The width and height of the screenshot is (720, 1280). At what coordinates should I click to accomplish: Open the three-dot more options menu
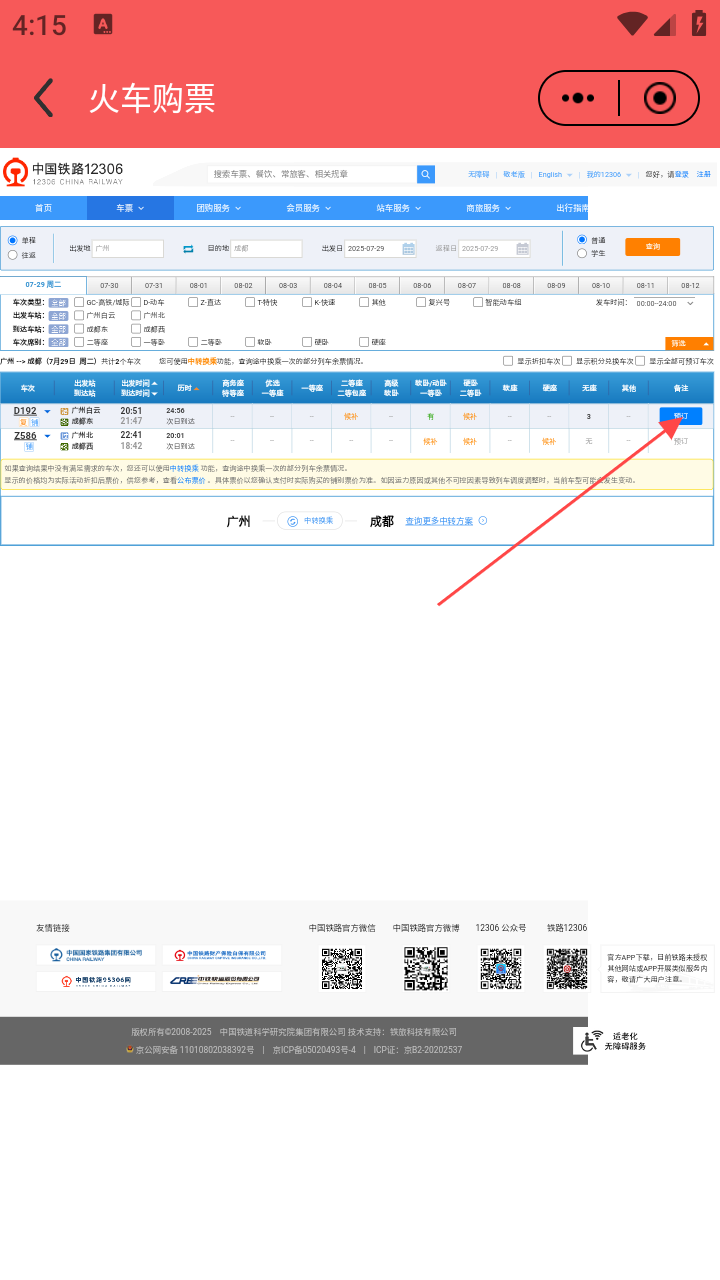pyautogui.click(x=578, y=98)
